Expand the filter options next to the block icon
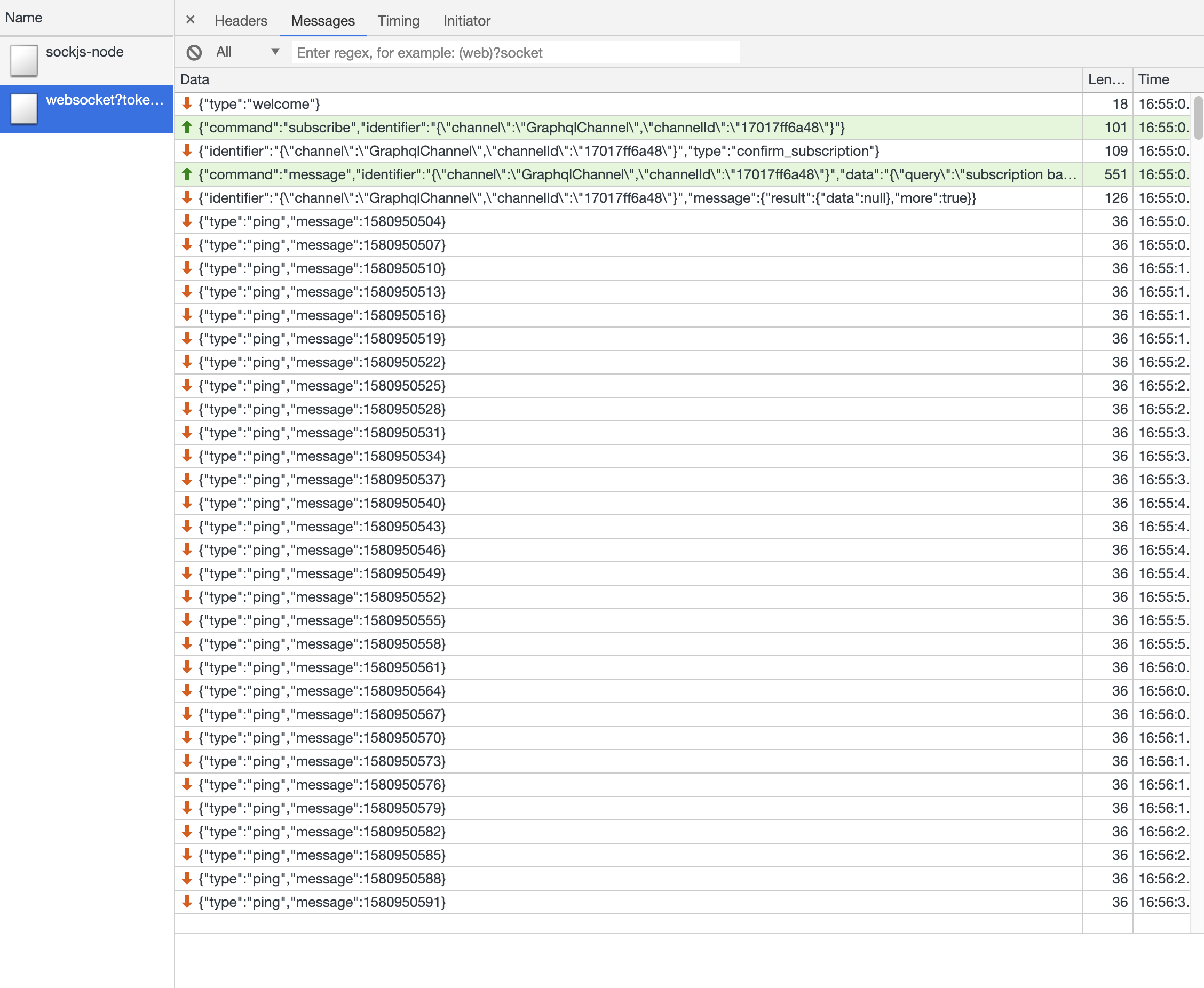 coord(275,52)
